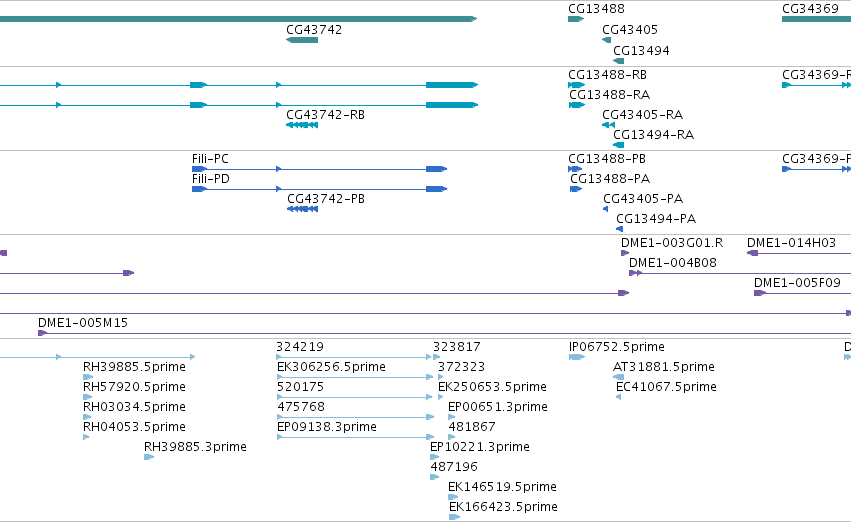Select the RH39885.3prime EST label

(x=195, y=448)
